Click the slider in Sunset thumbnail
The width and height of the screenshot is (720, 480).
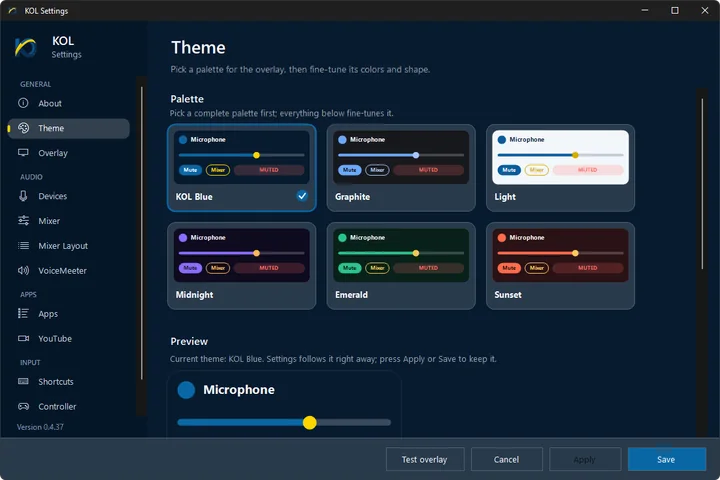560,253
